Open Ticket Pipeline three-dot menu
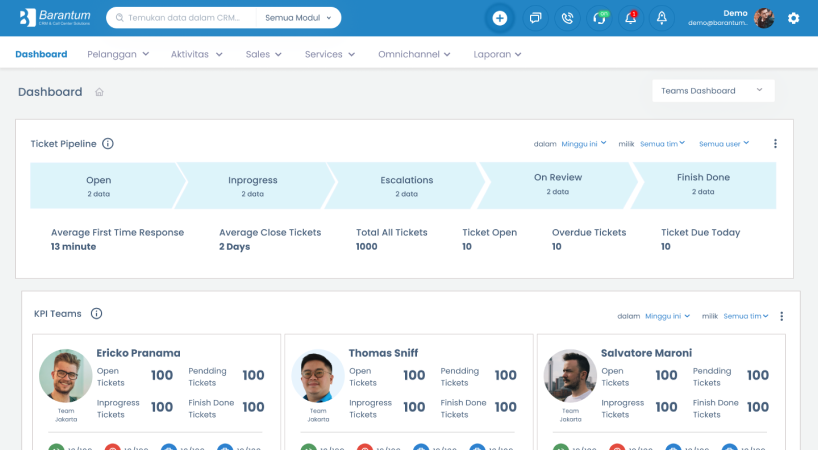This screenshot has height=450, width=818. 775,143
